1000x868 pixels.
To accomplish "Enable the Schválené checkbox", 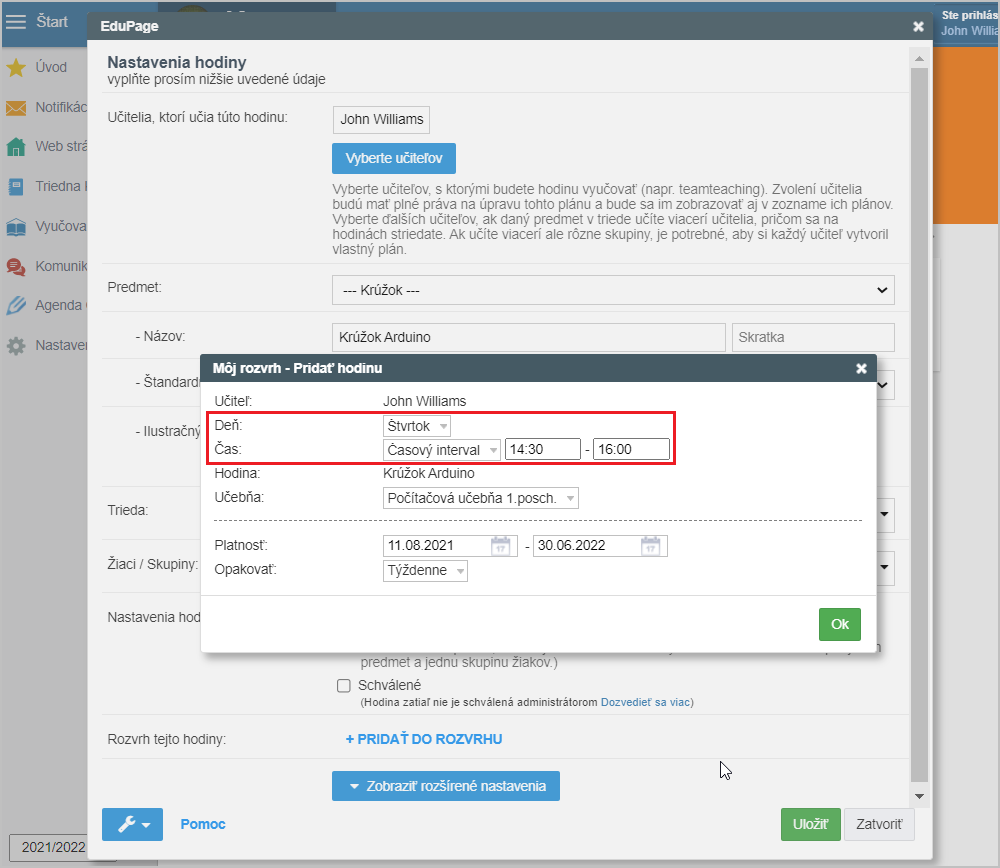I will 344,686.
